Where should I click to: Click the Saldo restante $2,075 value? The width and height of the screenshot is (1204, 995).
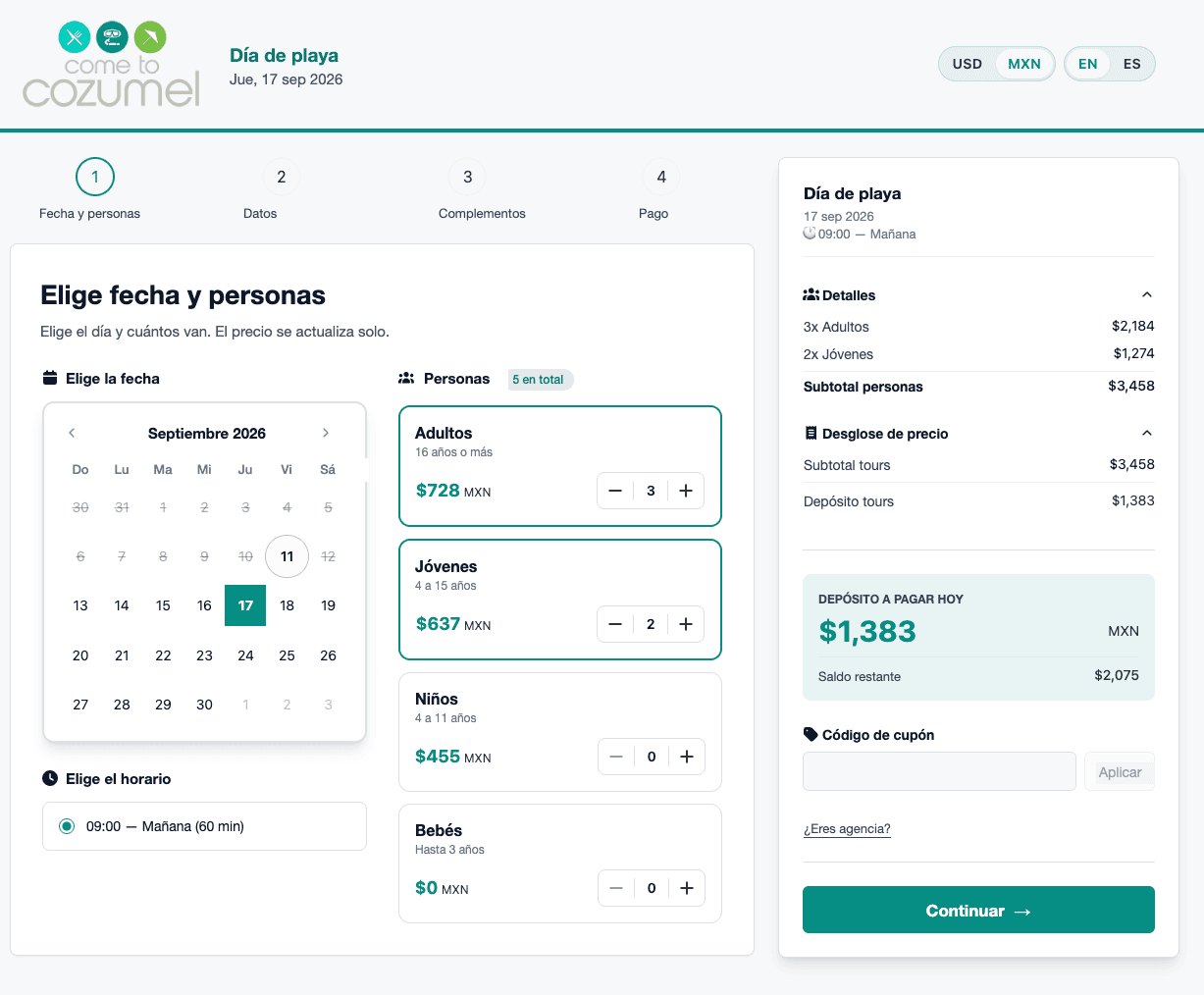1117,675
